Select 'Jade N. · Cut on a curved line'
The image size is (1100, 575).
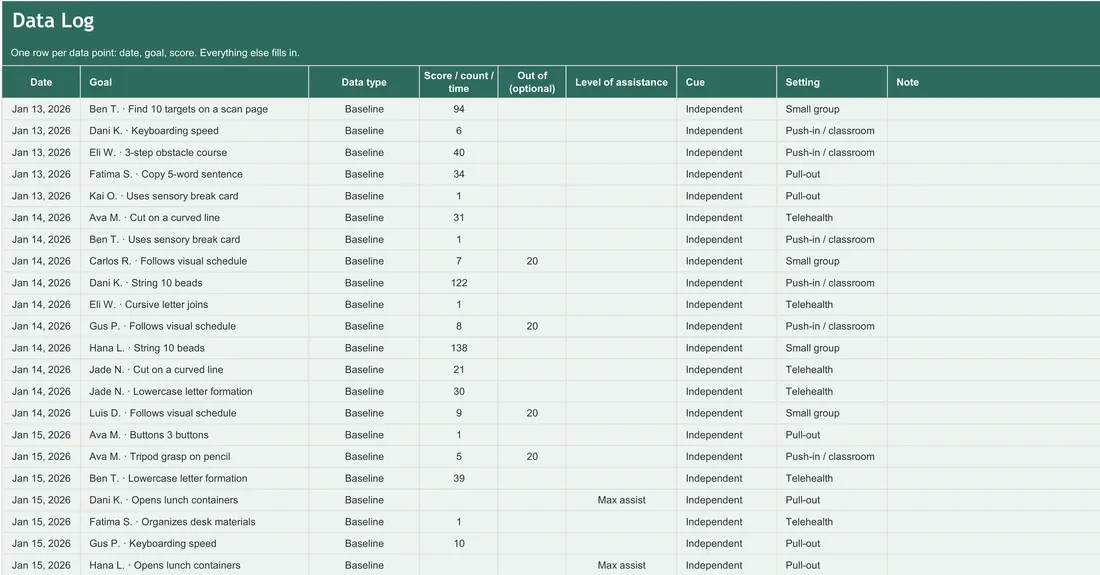pyautogui.click(x=194, y=370)
